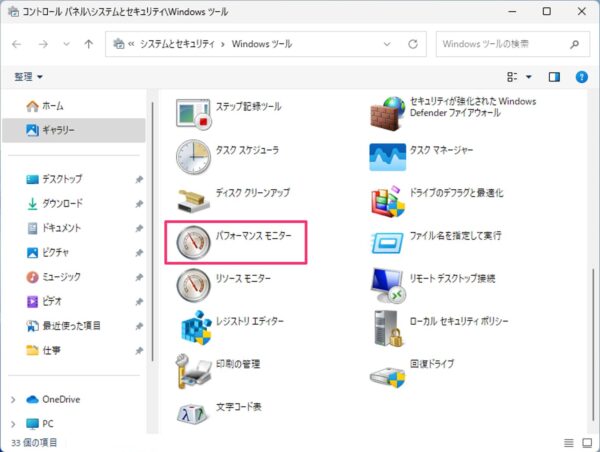The image size is (600, 452).
Task: Open the リモート デスクトップ接続 monitor icon
Action: 388,285
